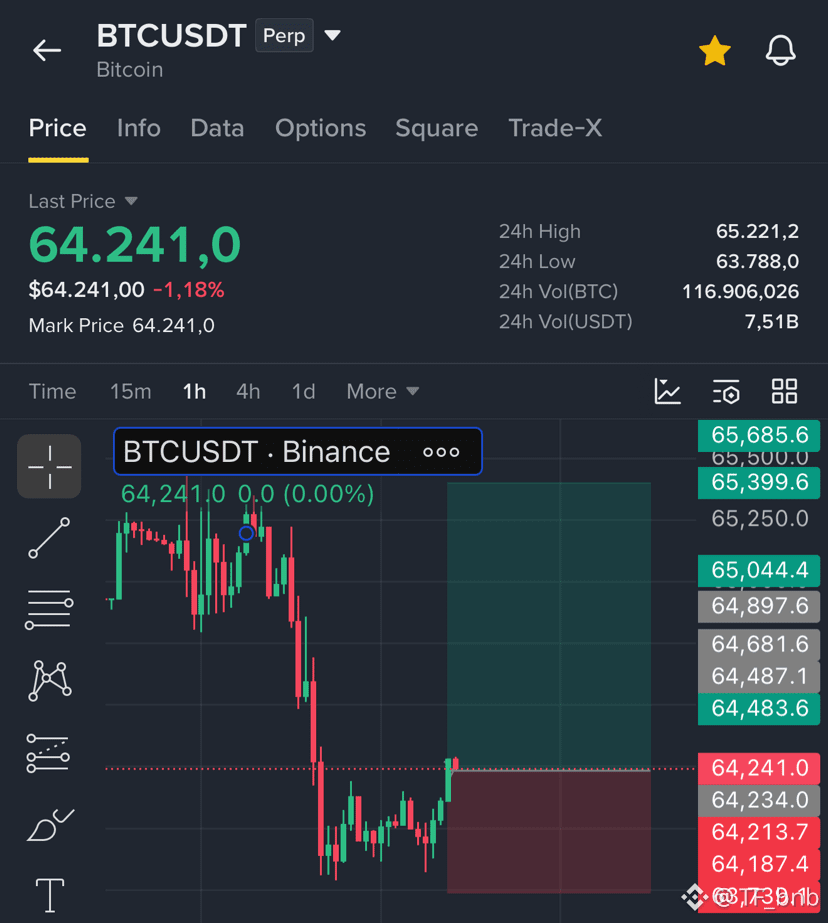Click the 65,399.6 price label
Screen dimensions: 828x923
tap(759, 483)
